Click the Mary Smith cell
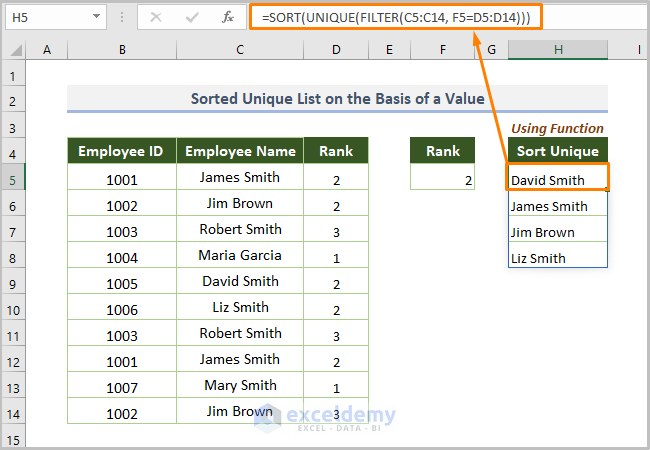This screenshot has width=650, height=450. click(240, 385)
